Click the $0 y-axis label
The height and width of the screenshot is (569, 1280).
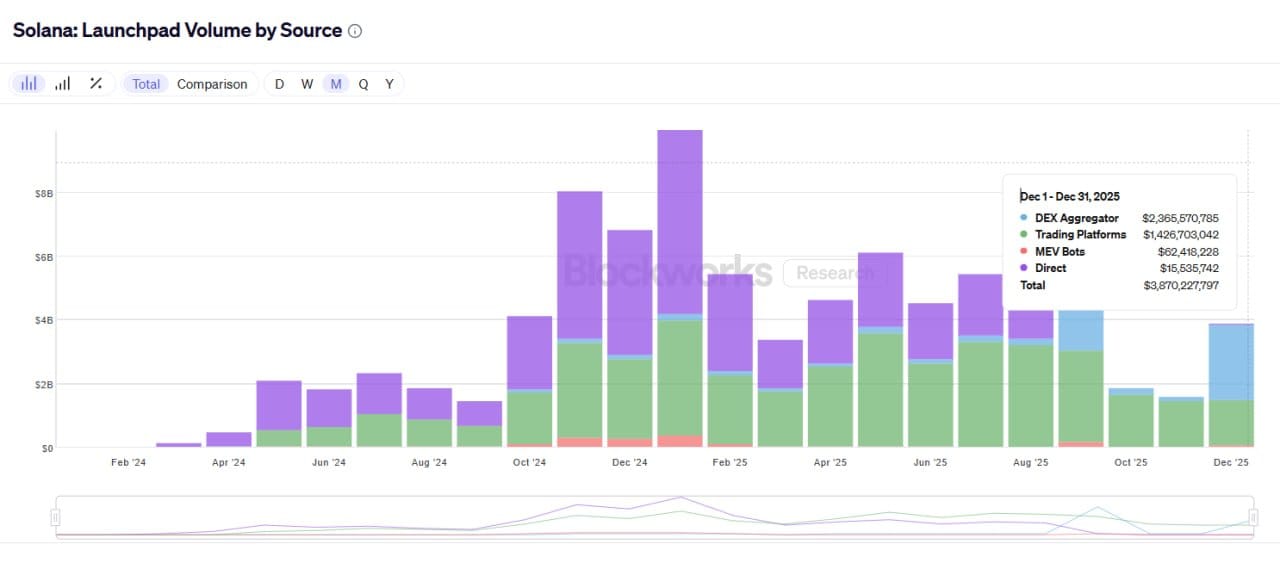click(x=48, y=448)
